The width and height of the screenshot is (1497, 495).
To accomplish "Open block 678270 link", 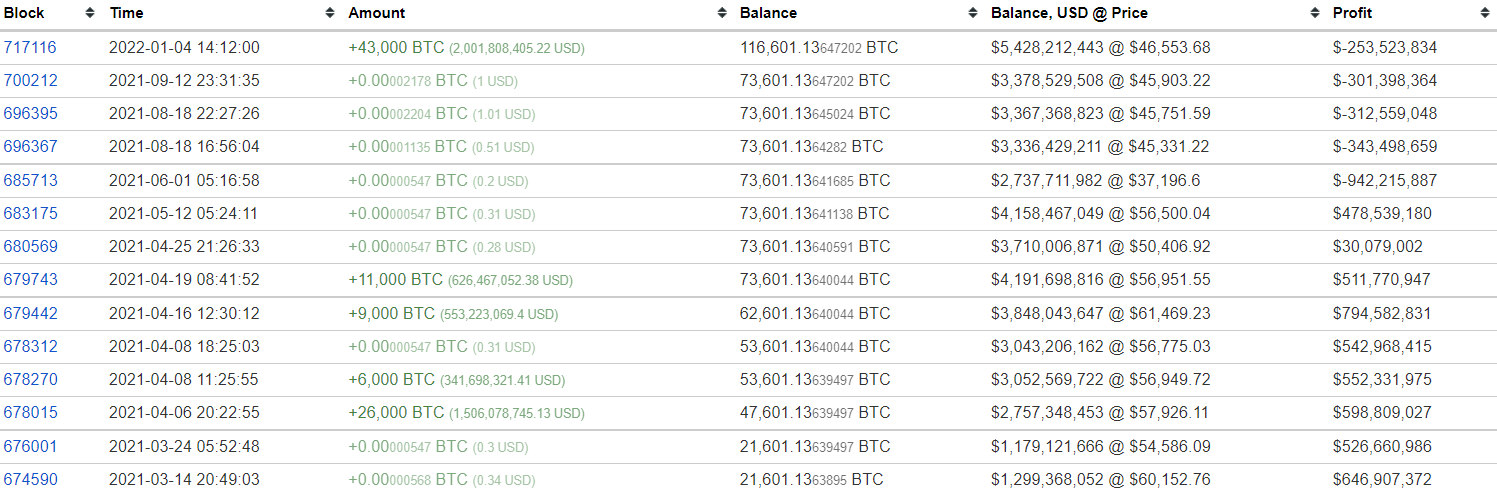I will 31,379.
